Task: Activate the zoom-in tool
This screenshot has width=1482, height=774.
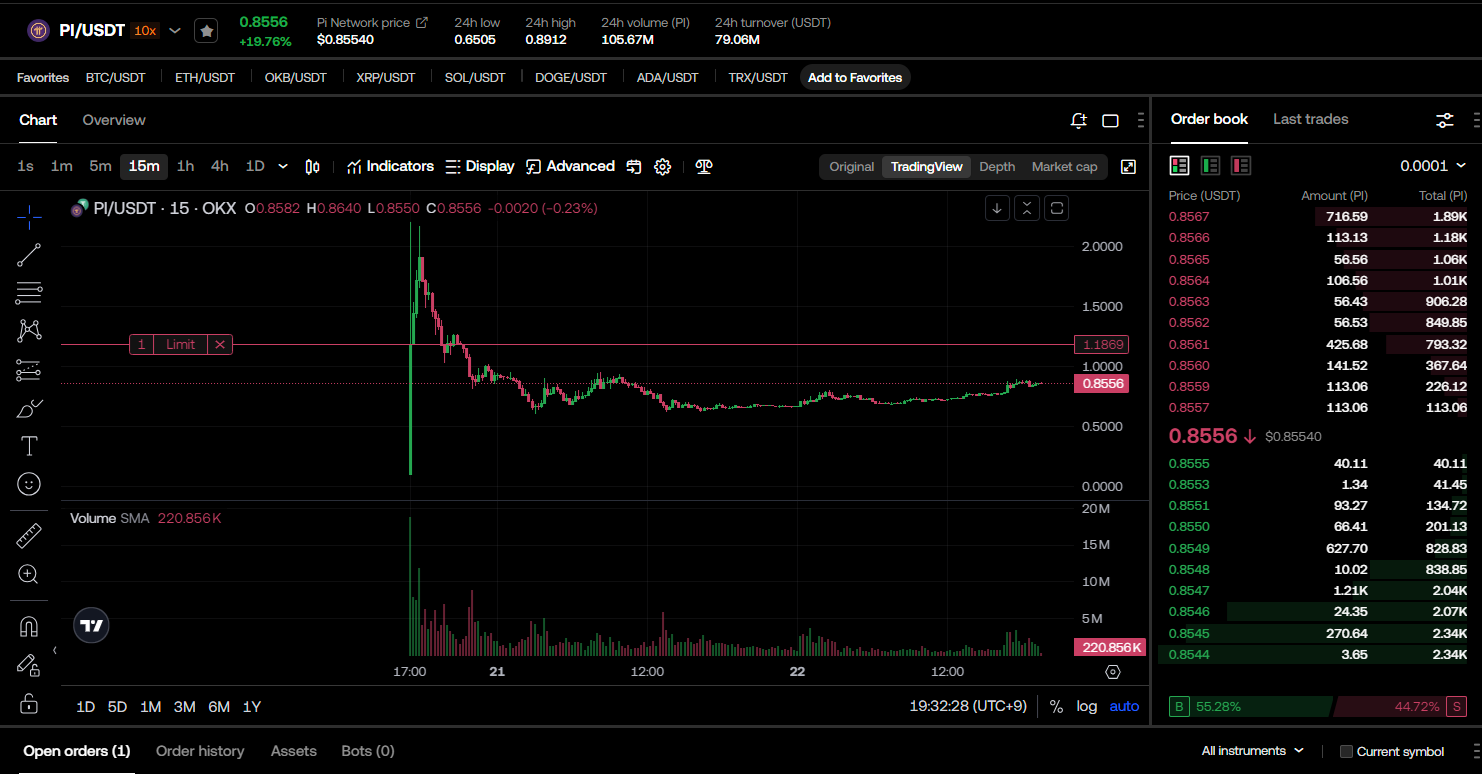Action: point(29,574)
